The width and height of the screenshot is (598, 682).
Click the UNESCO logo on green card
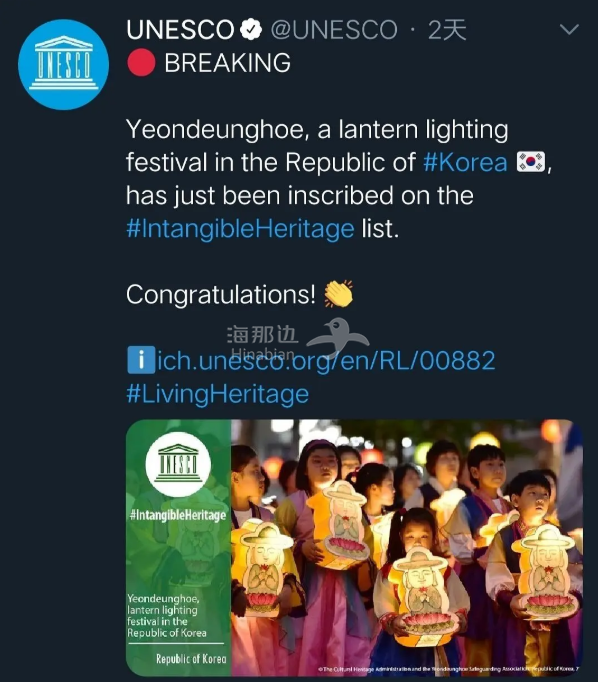178,464
